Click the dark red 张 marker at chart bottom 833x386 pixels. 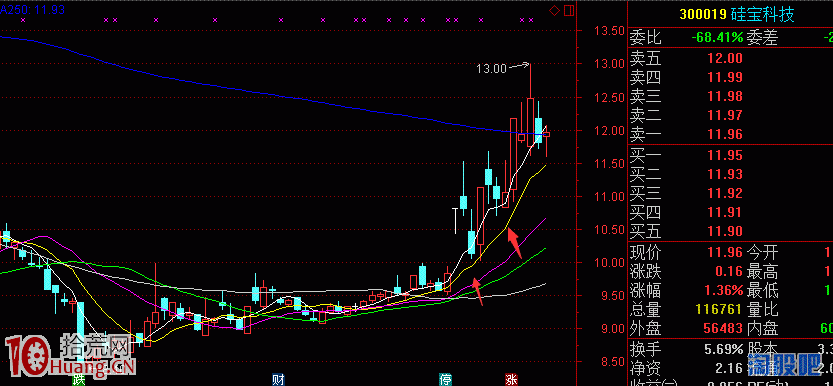click(x=511, y=380)
